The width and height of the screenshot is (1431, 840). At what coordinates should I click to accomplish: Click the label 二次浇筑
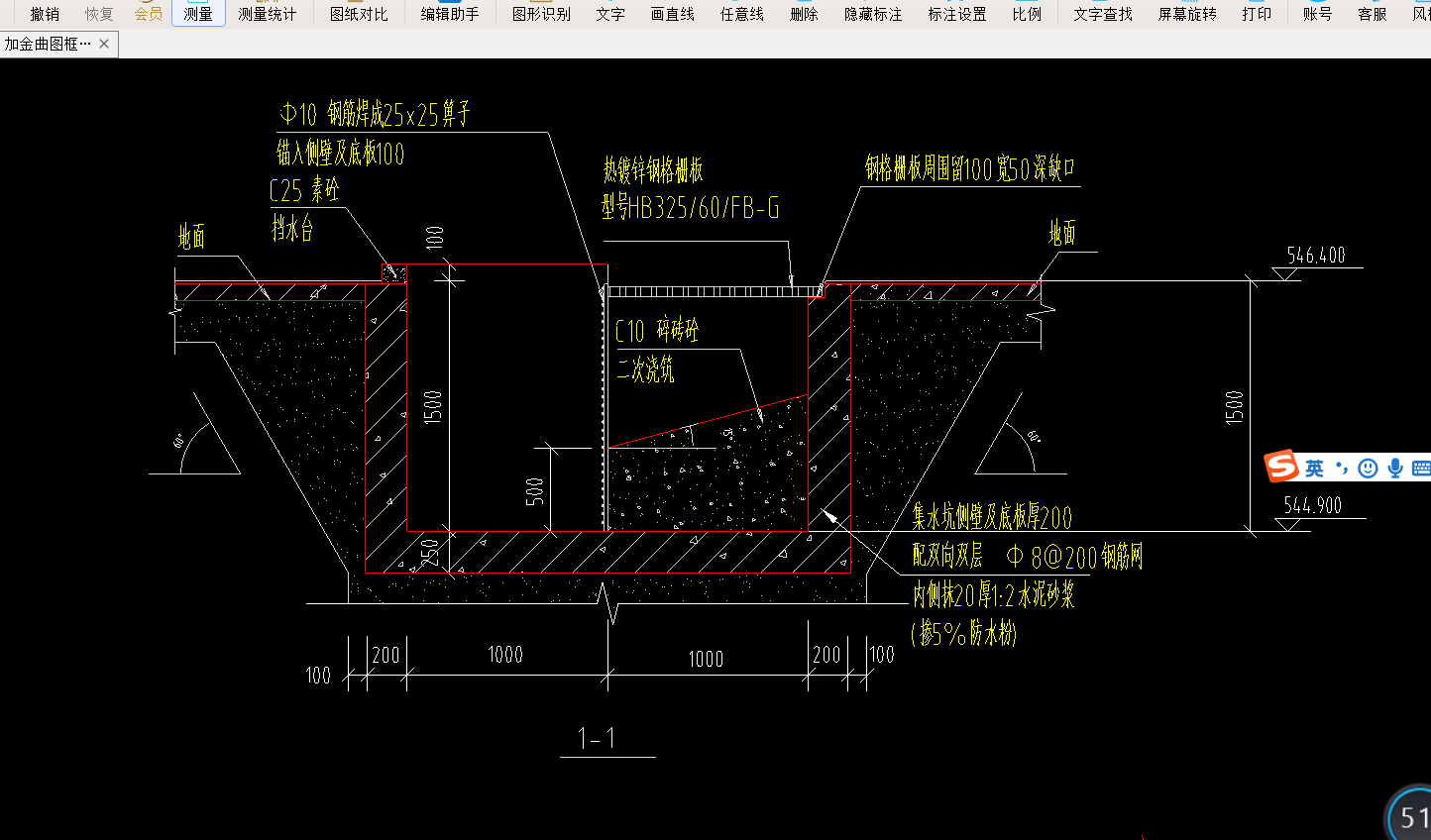(x=646, y=369)
